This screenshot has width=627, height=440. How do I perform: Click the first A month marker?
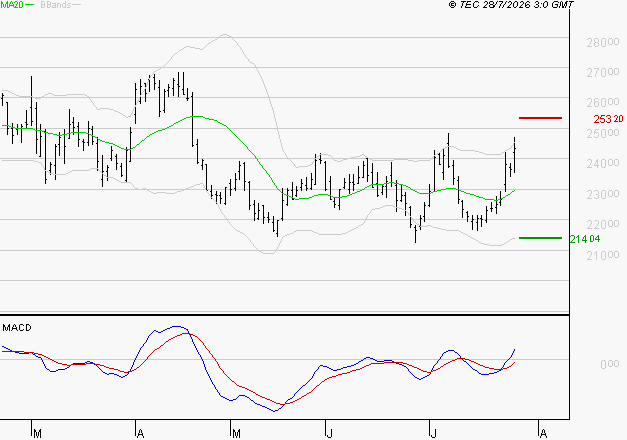[140, 434]
